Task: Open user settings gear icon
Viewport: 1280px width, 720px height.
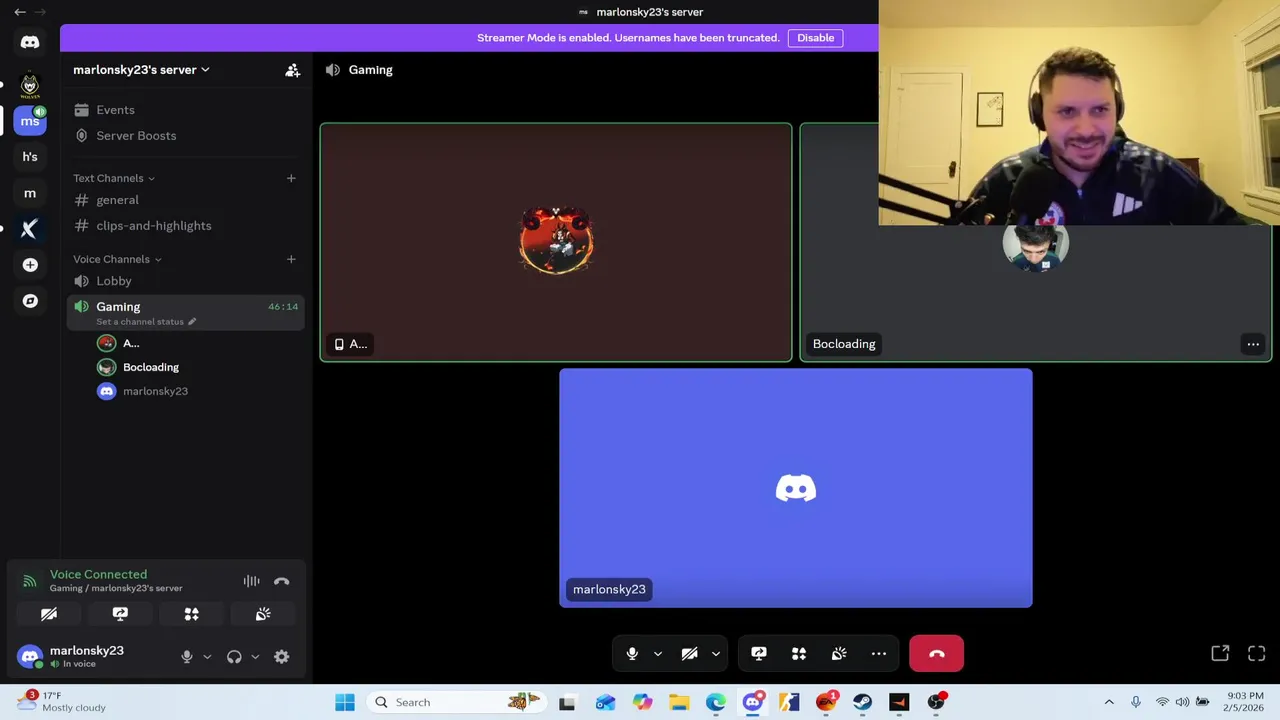Action: point(282,657)
